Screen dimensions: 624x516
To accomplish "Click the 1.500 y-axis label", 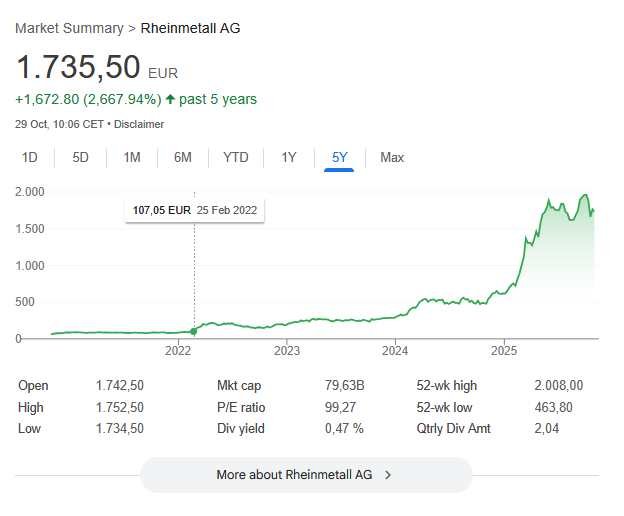I will coord(30,229).
